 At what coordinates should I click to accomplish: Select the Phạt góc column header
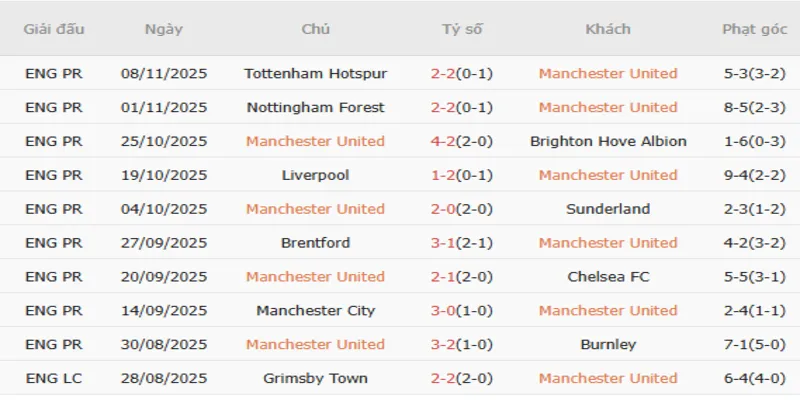[x=753, y=29]
